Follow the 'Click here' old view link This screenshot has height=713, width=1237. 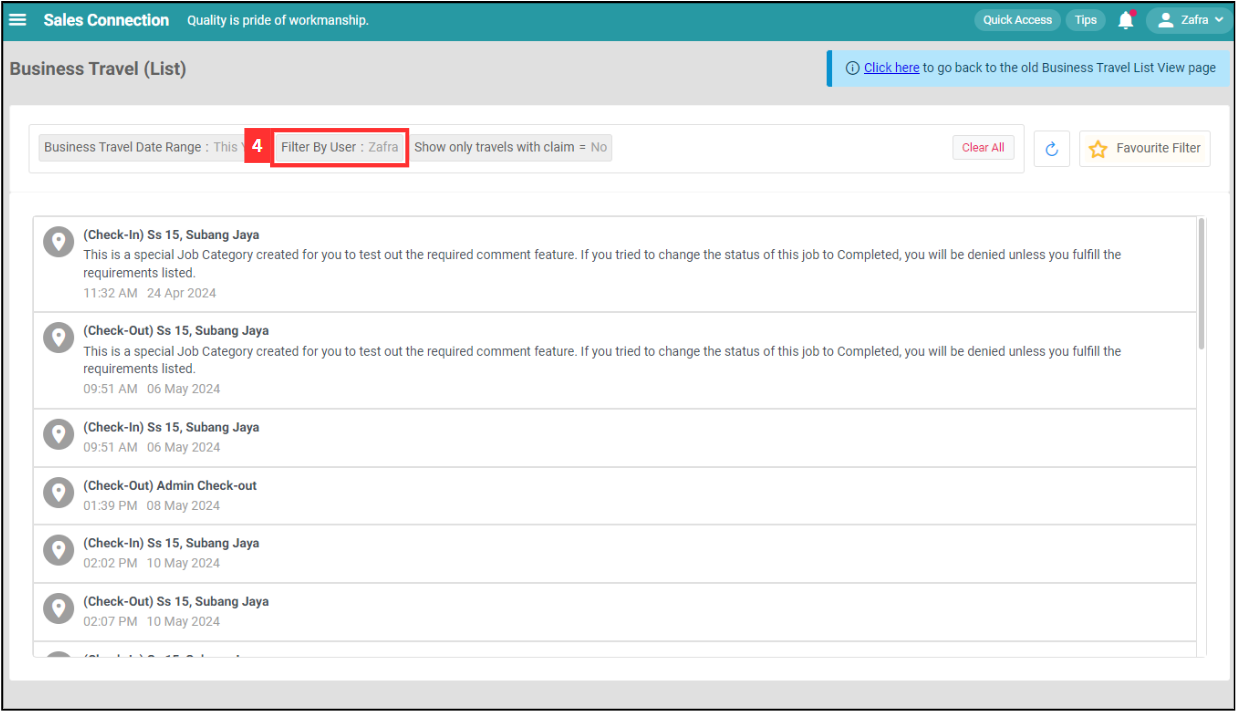(x=892, y=68)
